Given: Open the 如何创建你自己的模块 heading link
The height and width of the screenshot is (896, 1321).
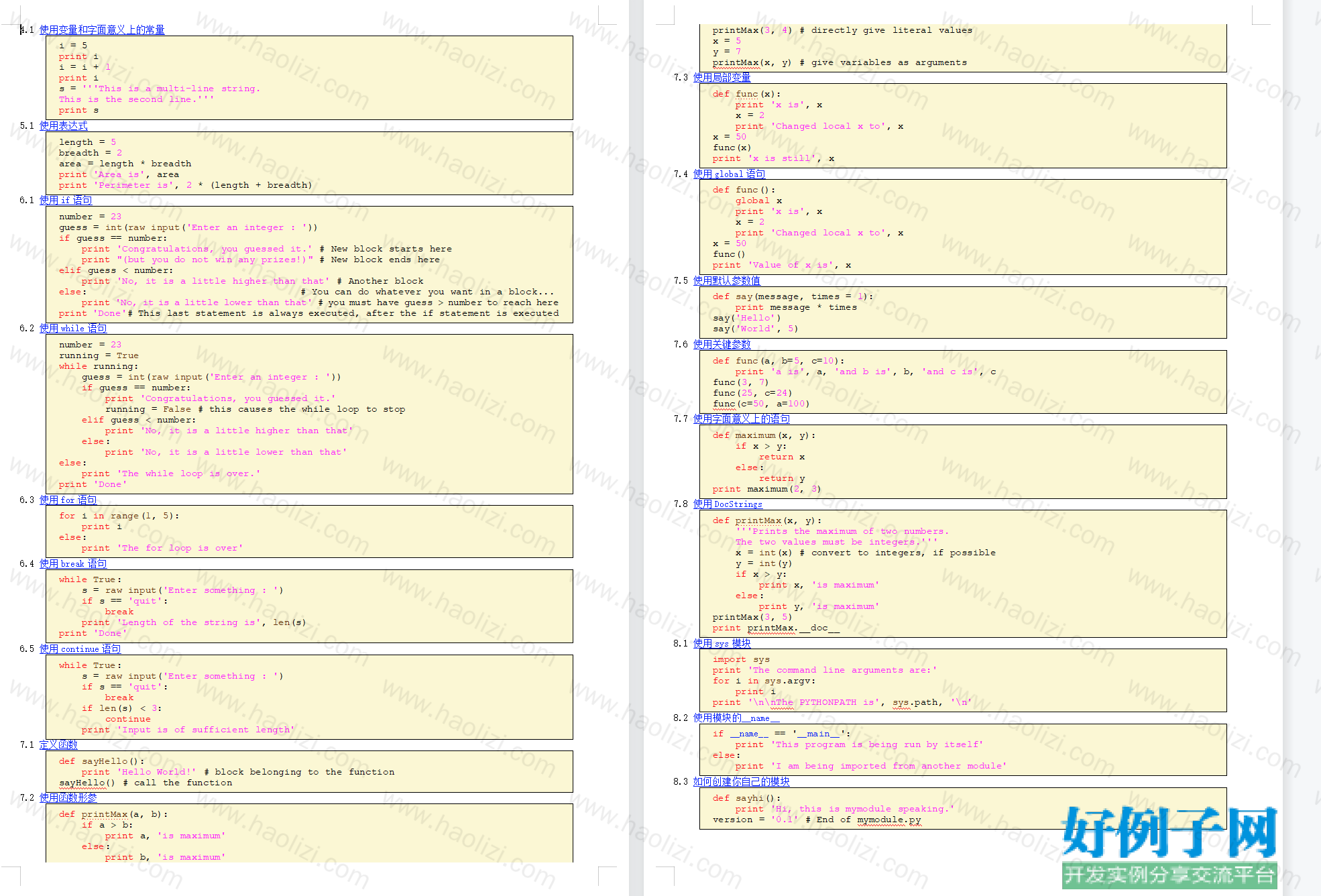Looking at the screenshot, I should click(742, 781).
